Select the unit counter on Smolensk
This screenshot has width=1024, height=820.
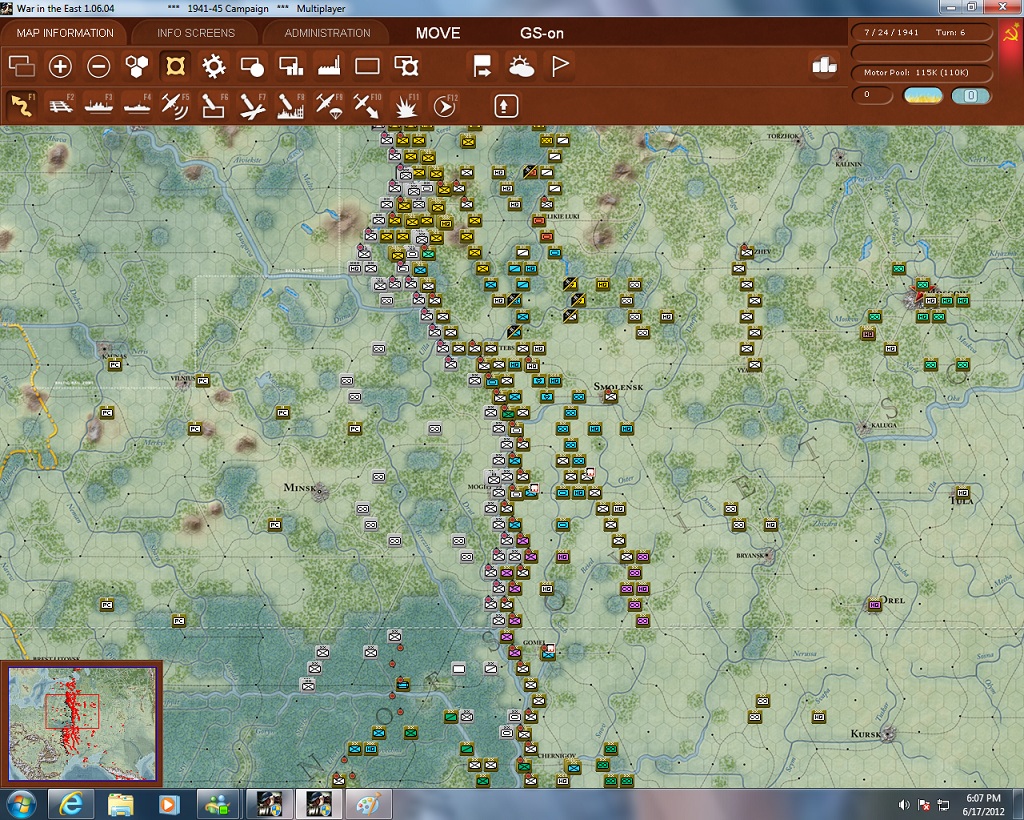point(611,396)
